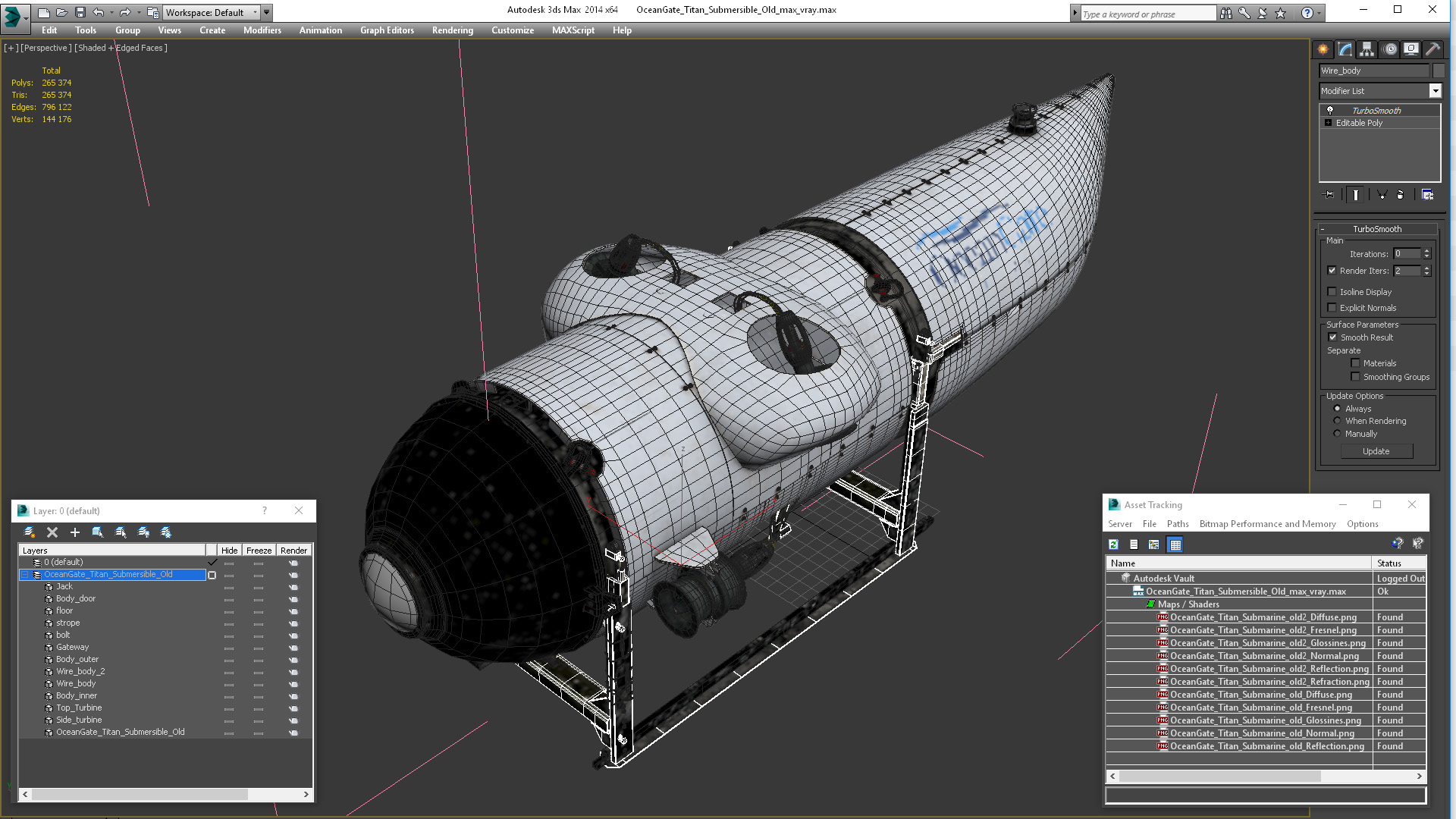Open the MAXScript menu
1456x819 pixels.
coord(573,30)
